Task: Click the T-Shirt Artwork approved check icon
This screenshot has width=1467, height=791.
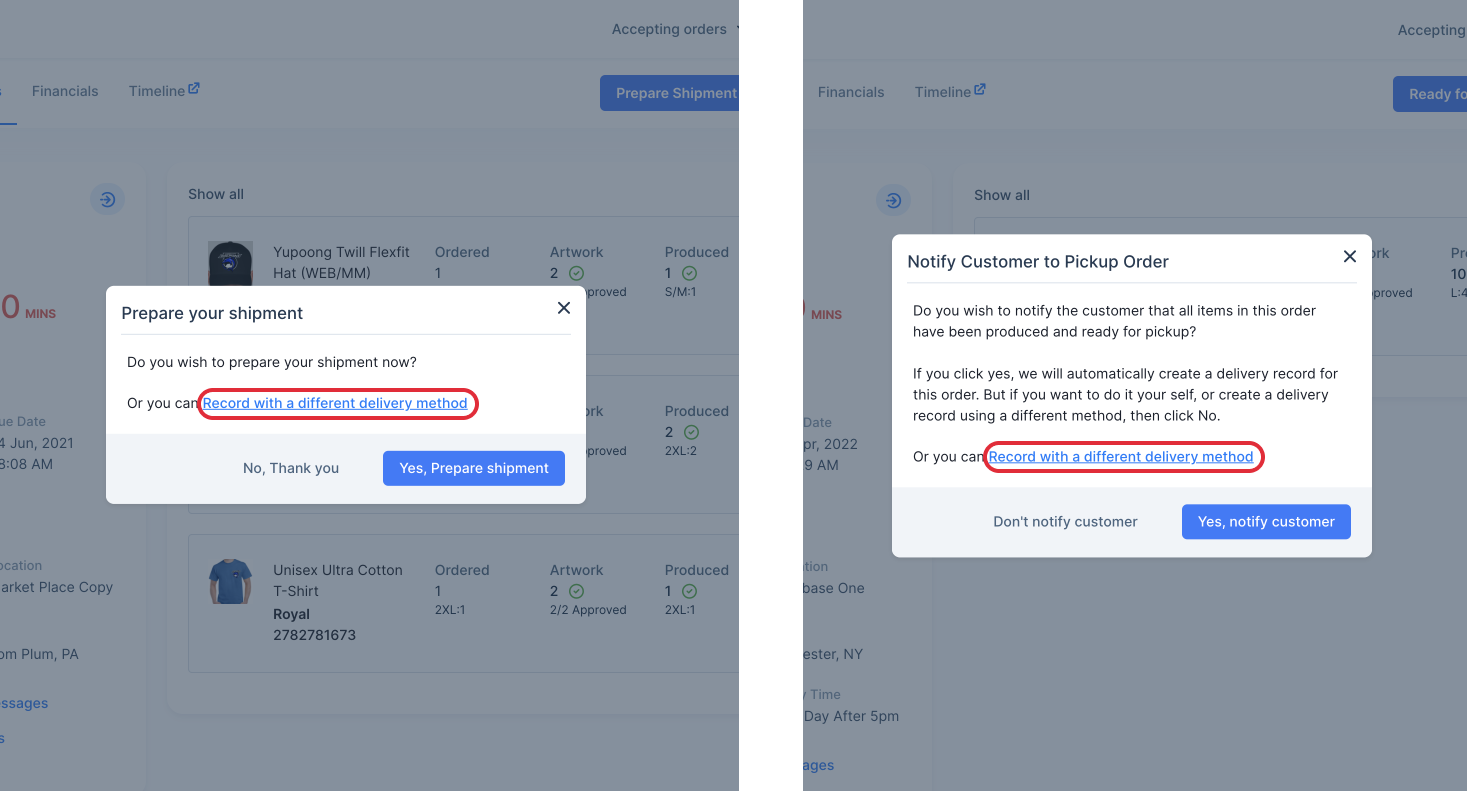Action: [x=576, y=591]
